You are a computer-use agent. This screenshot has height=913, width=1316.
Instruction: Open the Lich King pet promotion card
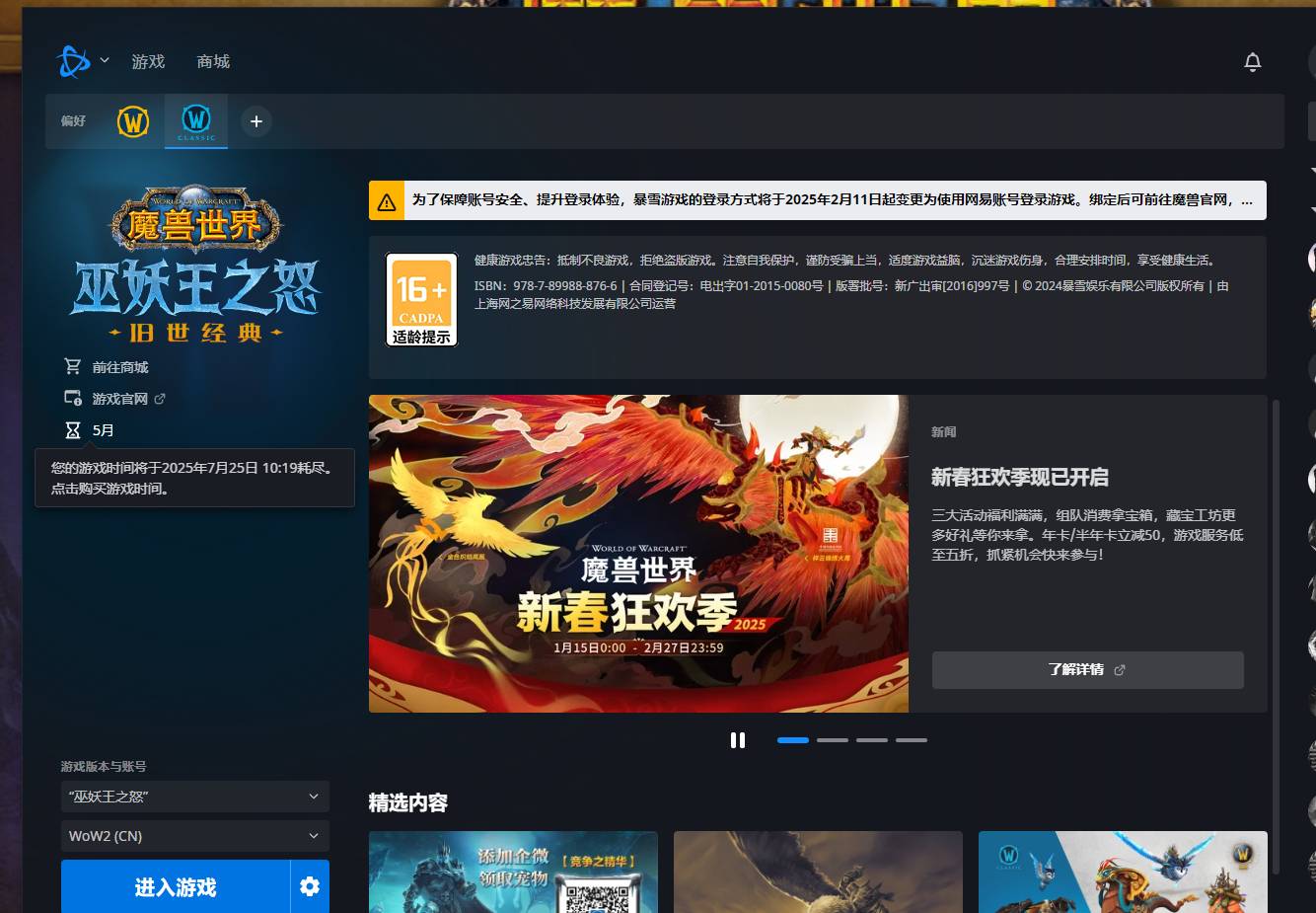pos(513,873)
